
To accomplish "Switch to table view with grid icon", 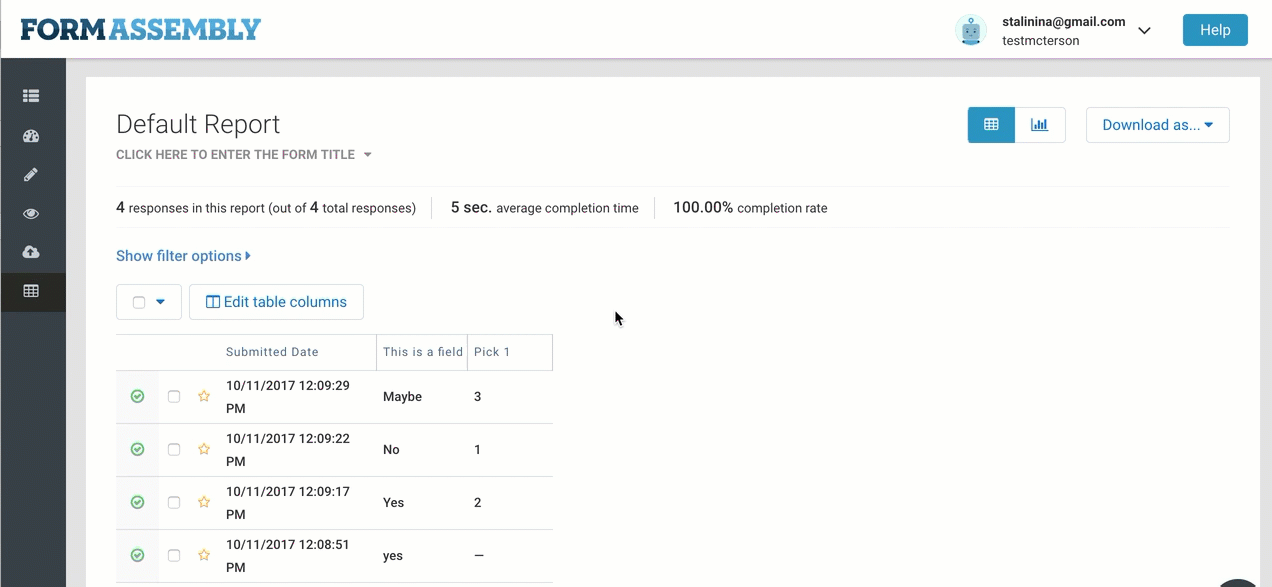I will click(x=991, y=125).
